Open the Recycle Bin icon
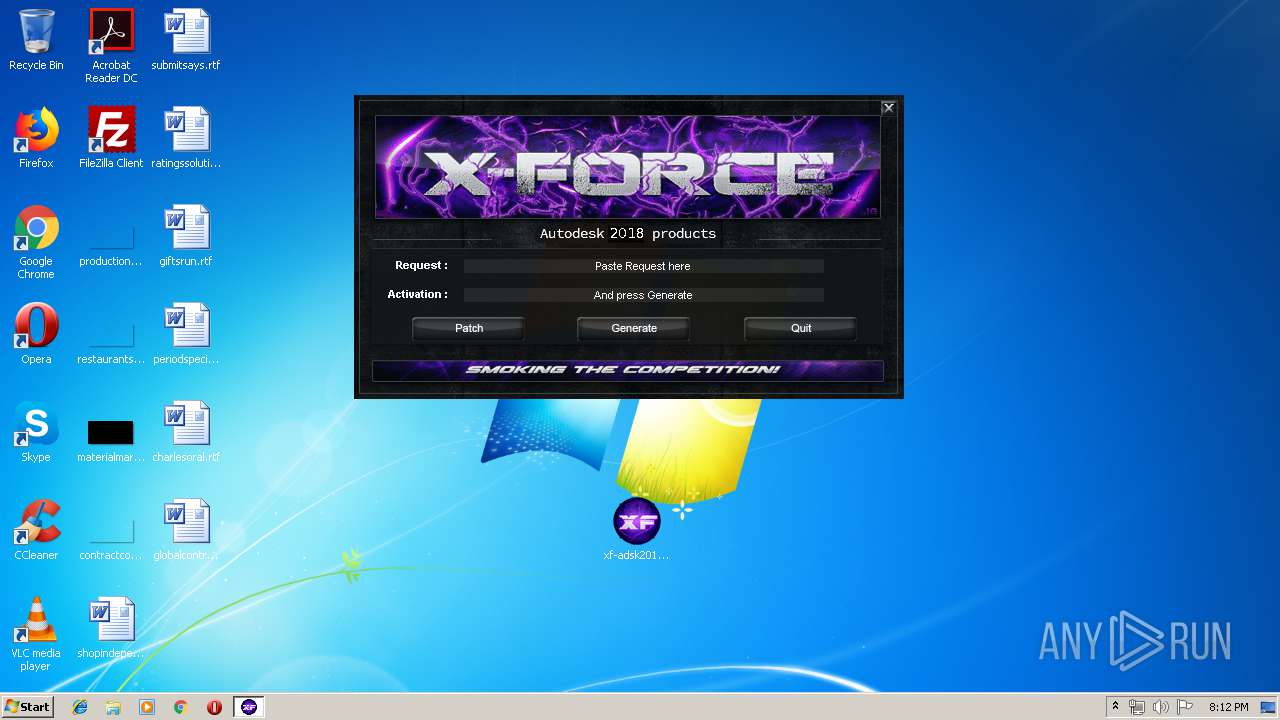Image resolution: width=1280 pixels, height=720 pixels. tap(36, 40)
